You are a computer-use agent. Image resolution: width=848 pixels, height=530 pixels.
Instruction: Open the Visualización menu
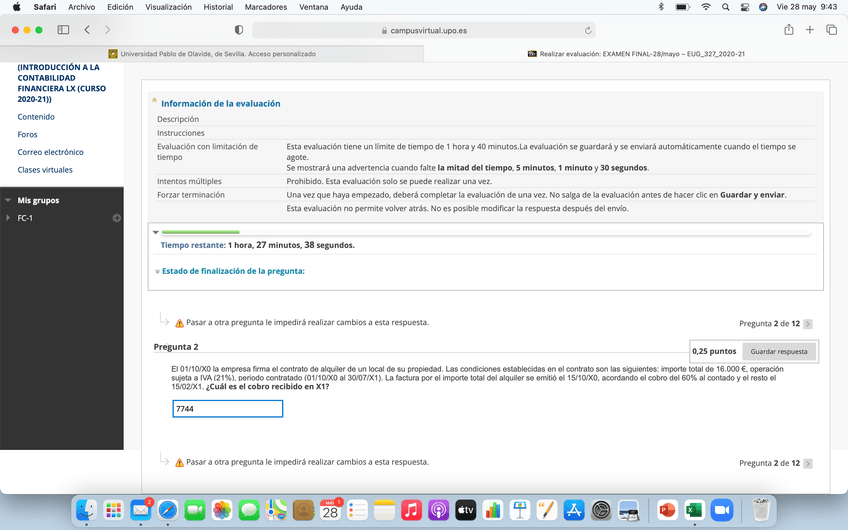pyautogui.click(x=168, y=7)
